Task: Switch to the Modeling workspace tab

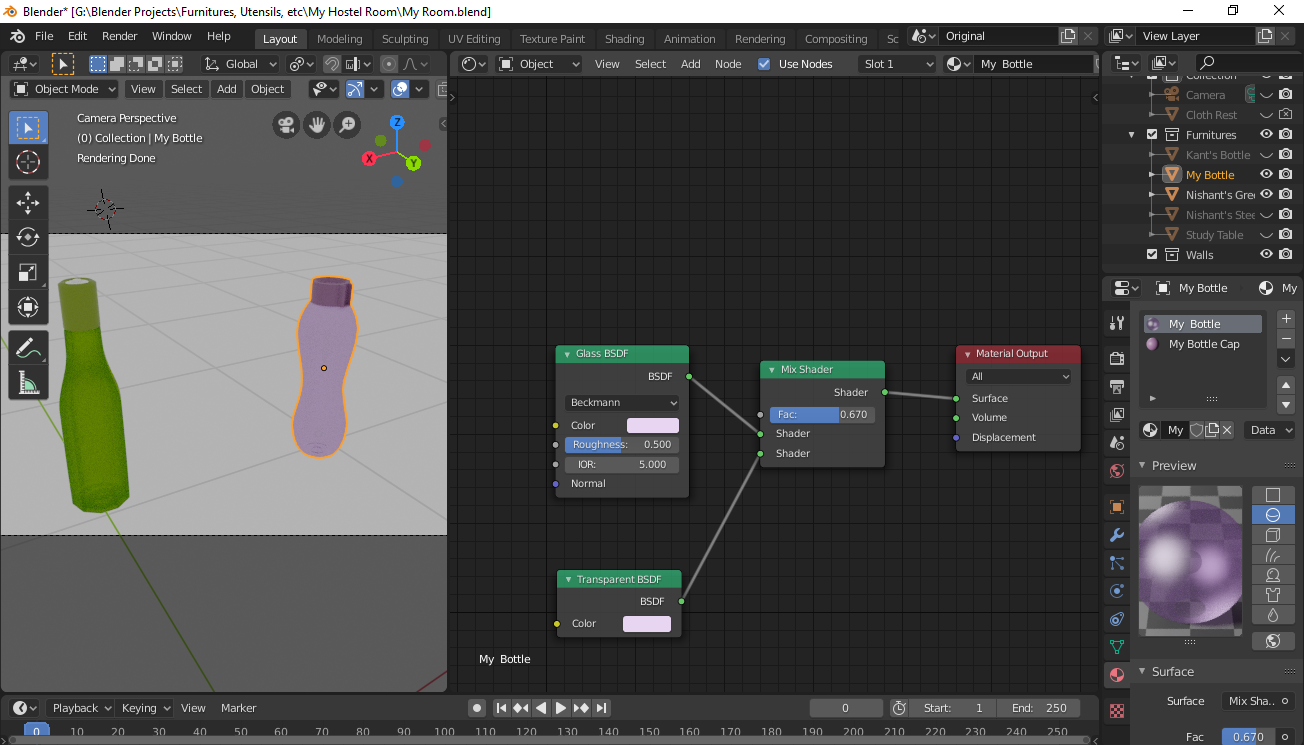Action: click(339, 39)
